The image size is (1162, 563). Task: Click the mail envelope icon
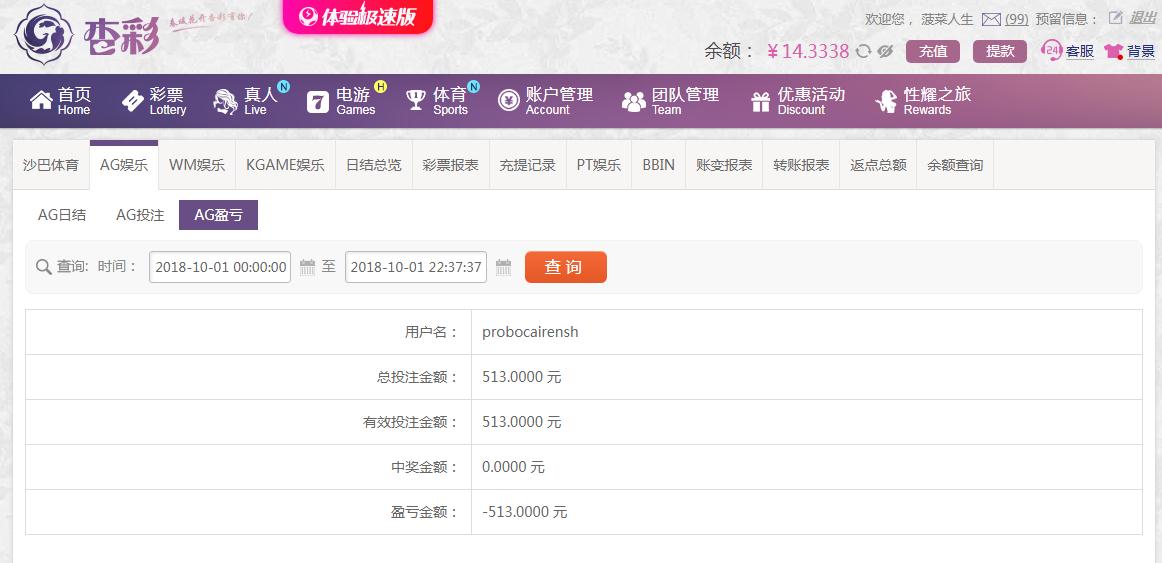[991, 19]
